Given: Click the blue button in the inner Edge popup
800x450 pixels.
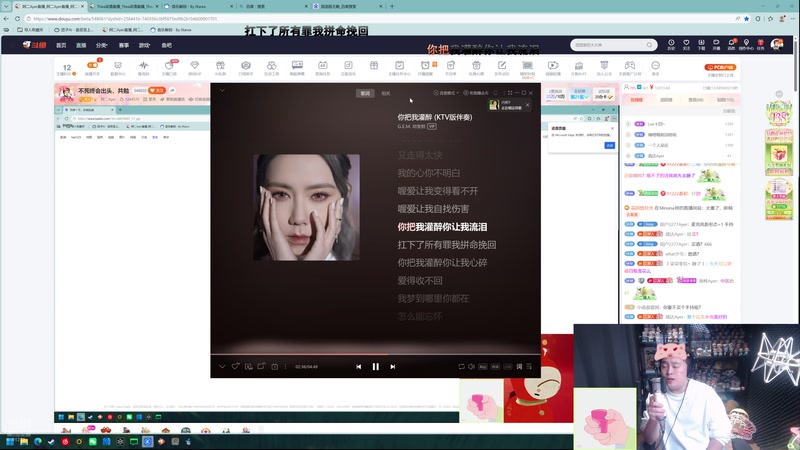Looking at the screenshot, I should click(x=609, y=145).
